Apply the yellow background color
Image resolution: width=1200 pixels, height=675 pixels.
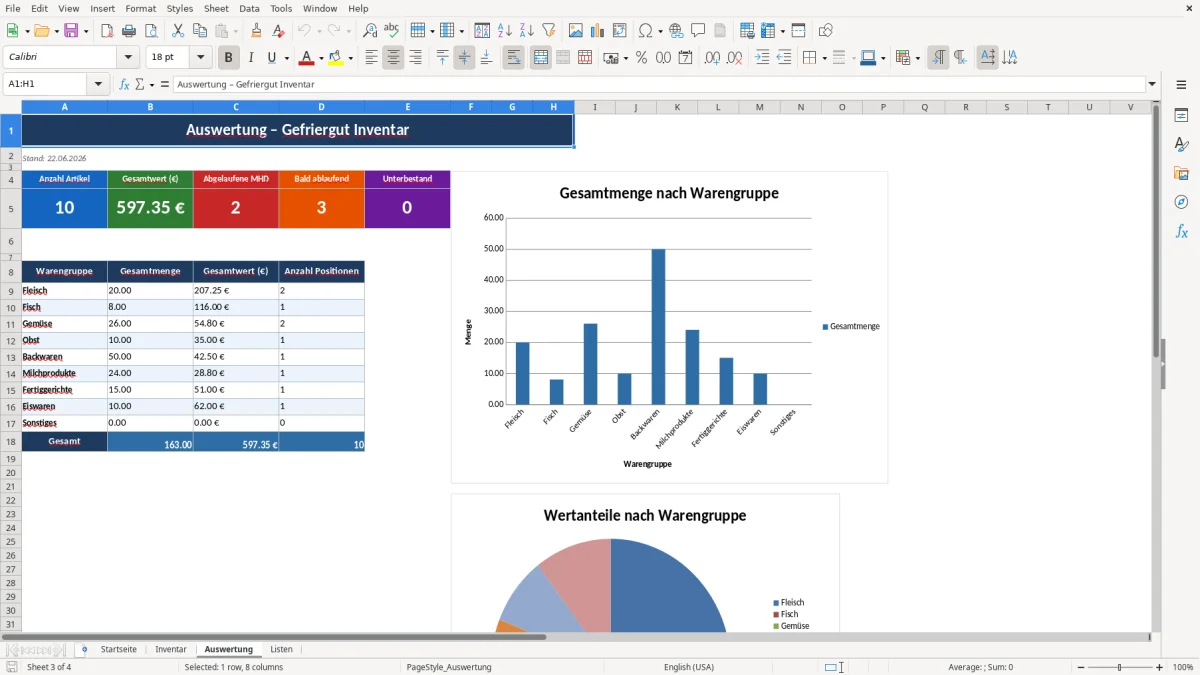click(x=336, y=58)
